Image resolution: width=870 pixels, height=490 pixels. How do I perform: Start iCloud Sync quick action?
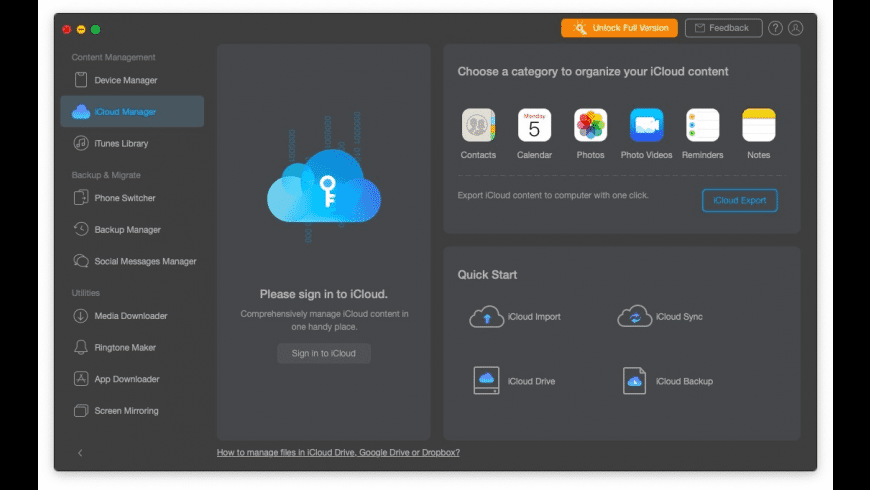(660, 316)
